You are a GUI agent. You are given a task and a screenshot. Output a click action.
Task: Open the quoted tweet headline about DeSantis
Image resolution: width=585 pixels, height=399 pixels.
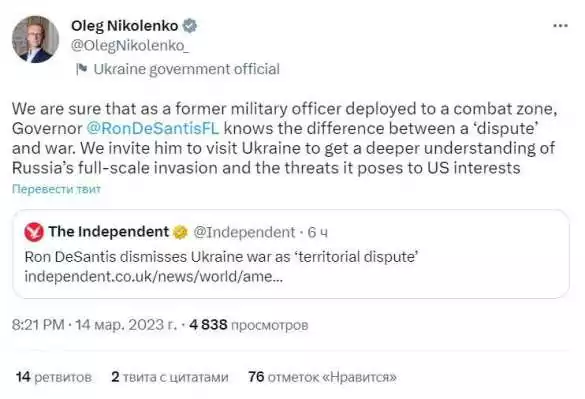222,257
